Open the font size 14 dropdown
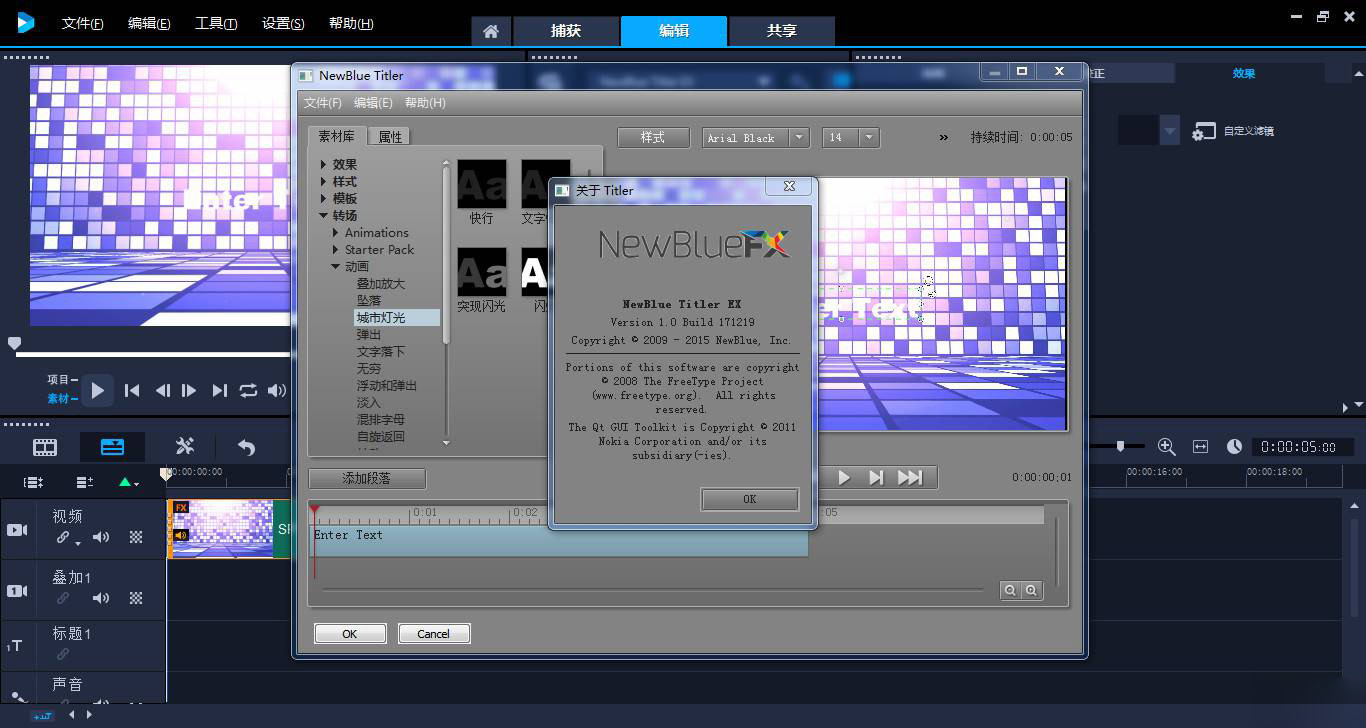1366x728 pixels. click(869, 138)
